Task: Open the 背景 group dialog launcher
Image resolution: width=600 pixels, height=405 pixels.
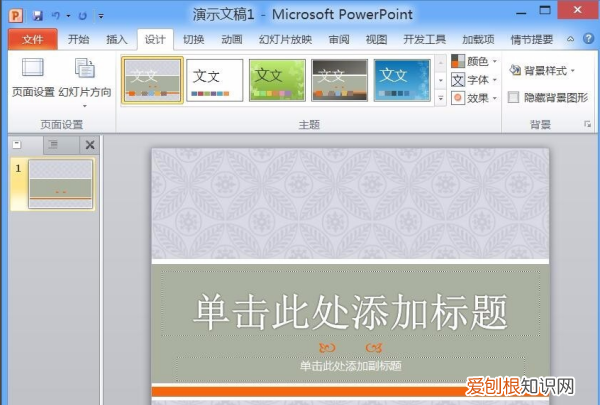Action: click(587, 124)
